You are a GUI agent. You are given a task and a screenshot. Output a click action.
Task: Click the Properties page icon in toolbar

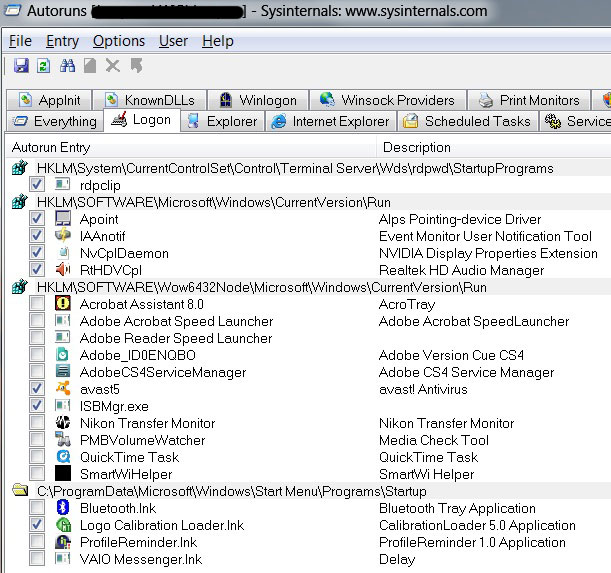pyautogui.click(x=90, y=66)
